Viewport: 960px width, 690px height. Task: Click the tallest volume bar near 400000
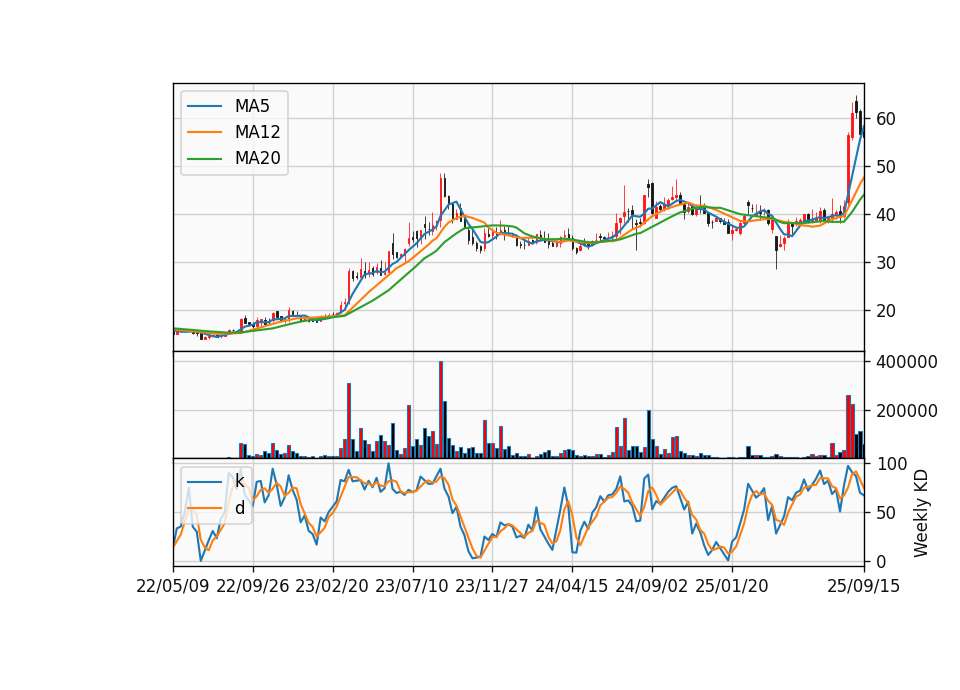click(441, 410)
